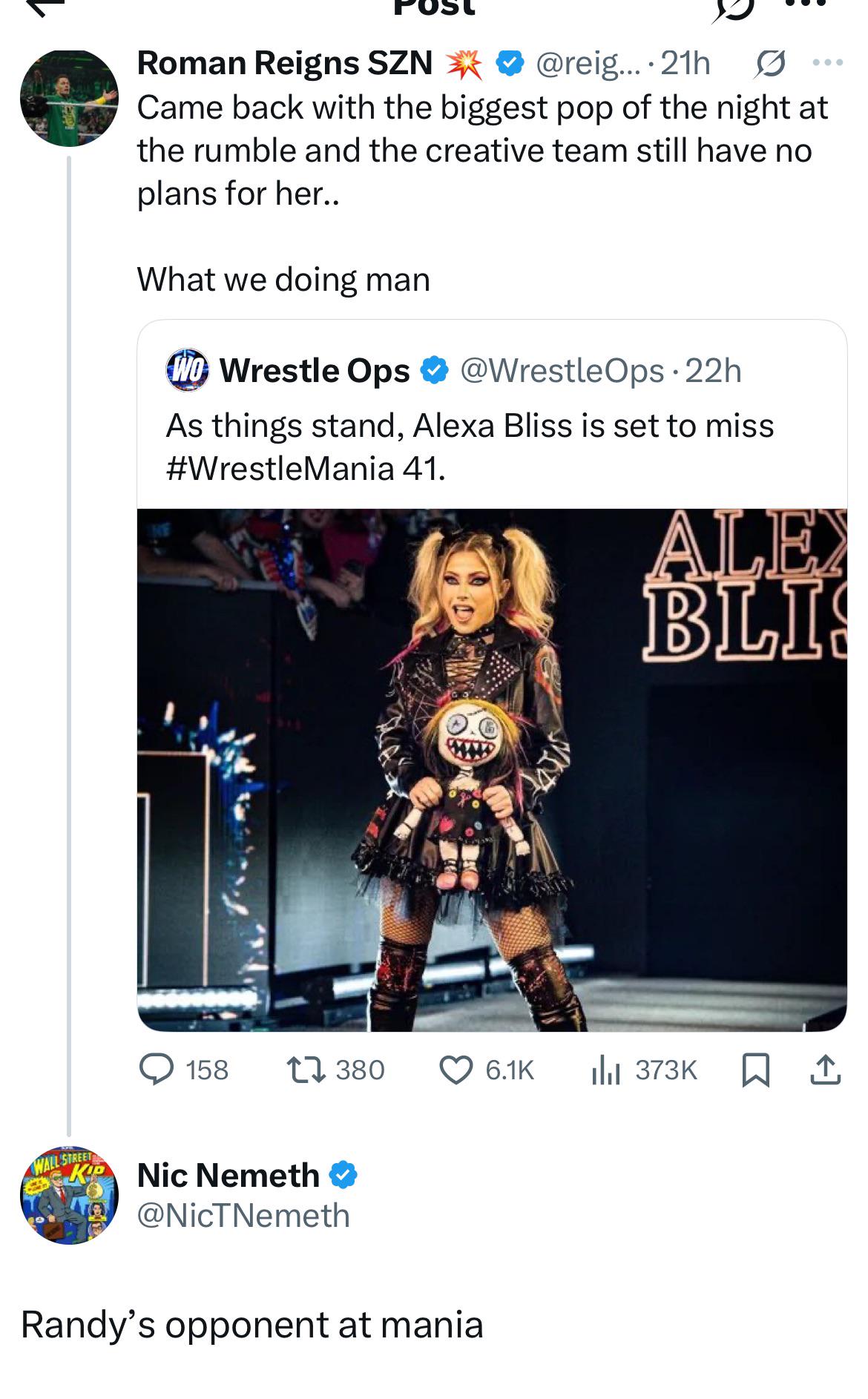Tap the @NicTNemeth handle

click(243, 1216)
